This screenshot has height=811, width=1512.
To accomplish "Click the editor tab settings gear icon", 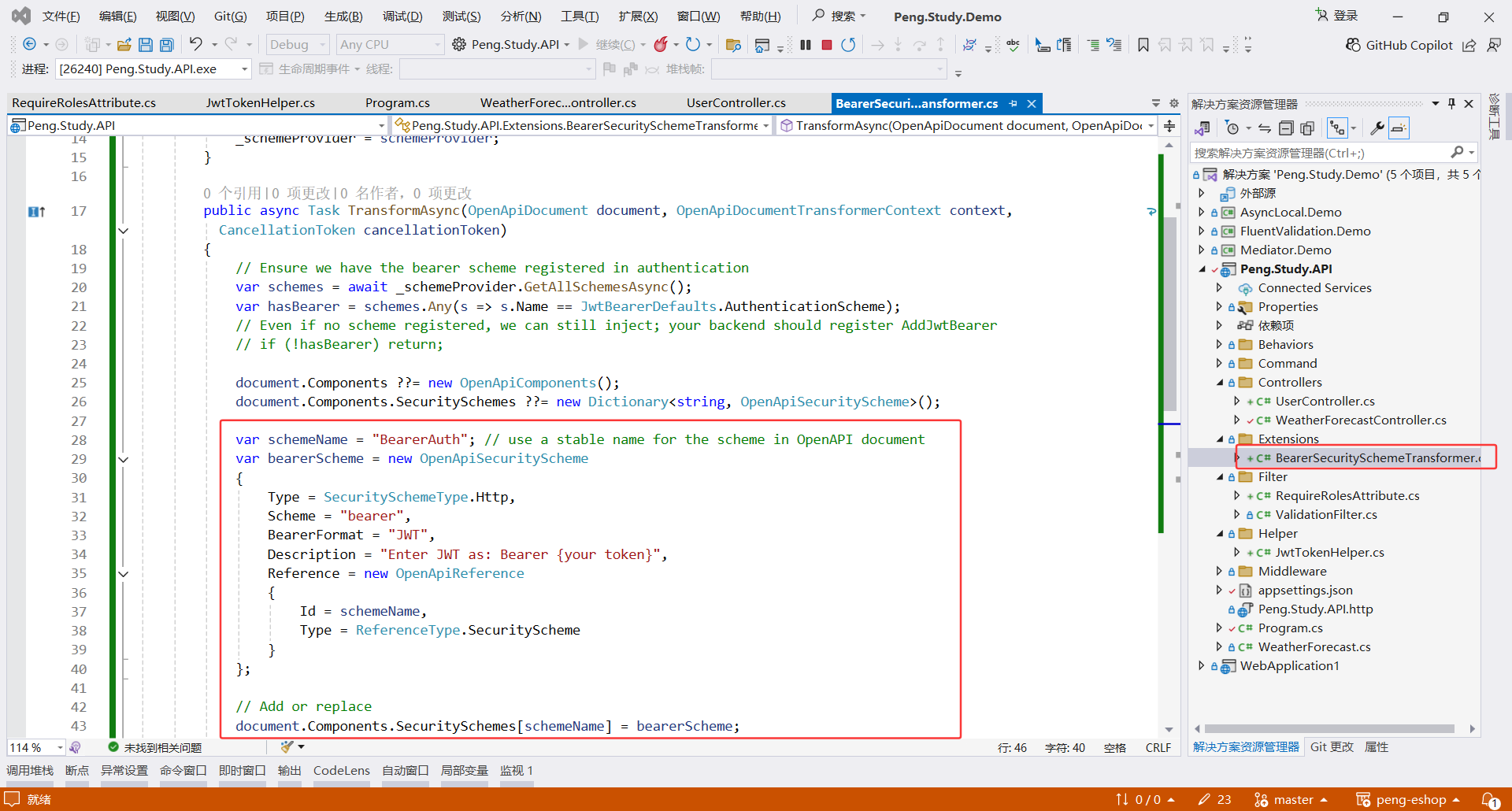I will coord(1174,103).
